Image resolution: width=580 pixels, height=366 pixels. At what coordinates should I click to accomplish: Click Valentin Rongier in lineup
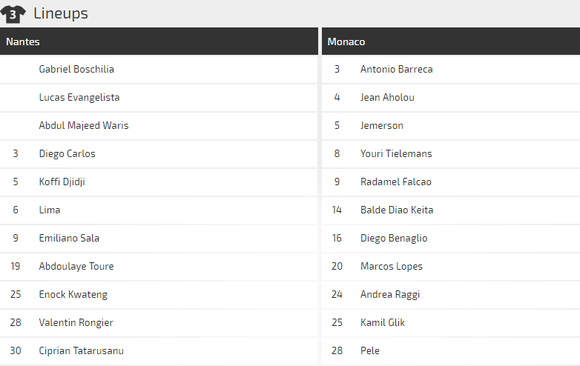[x=76, y=322]
